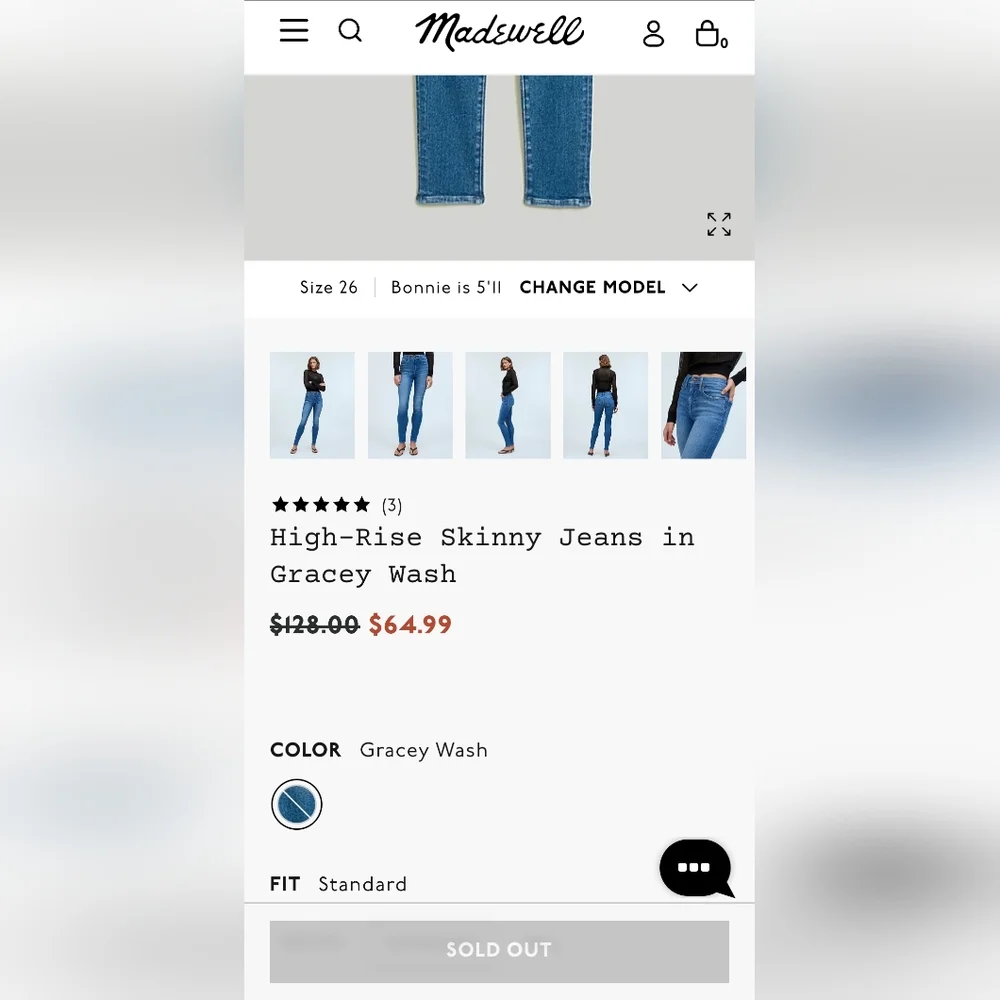Click the main jeans product image
The image size is (1000, 1000).
pos(499,167)
